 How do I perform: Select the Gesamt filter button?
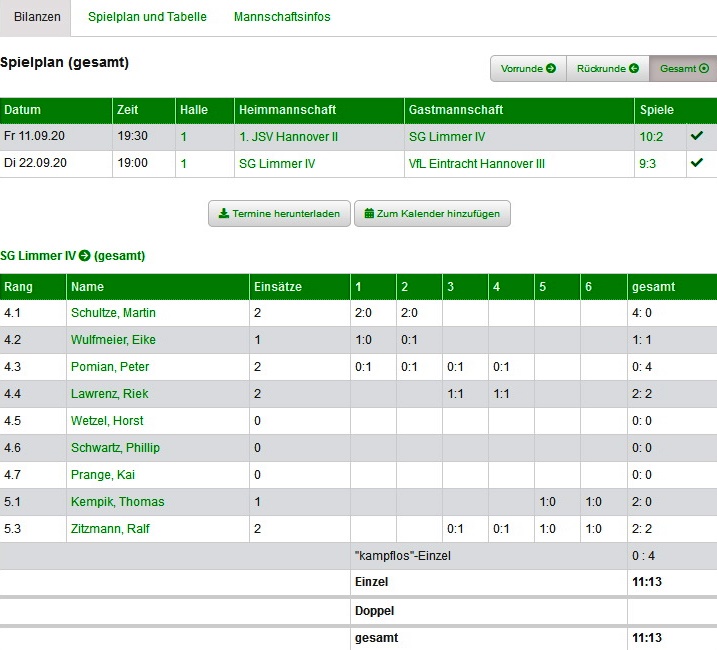click(684, 69)
